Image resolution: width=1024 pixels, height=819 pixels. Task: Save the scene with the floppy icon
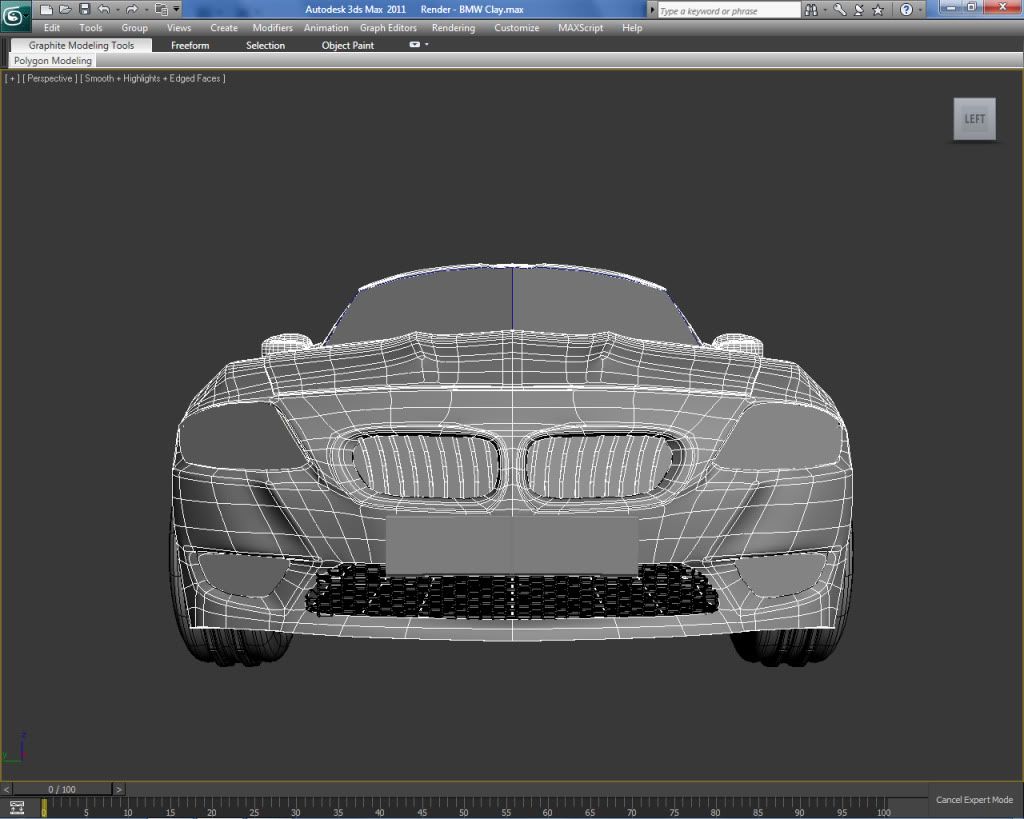click(x=84, y=9)
